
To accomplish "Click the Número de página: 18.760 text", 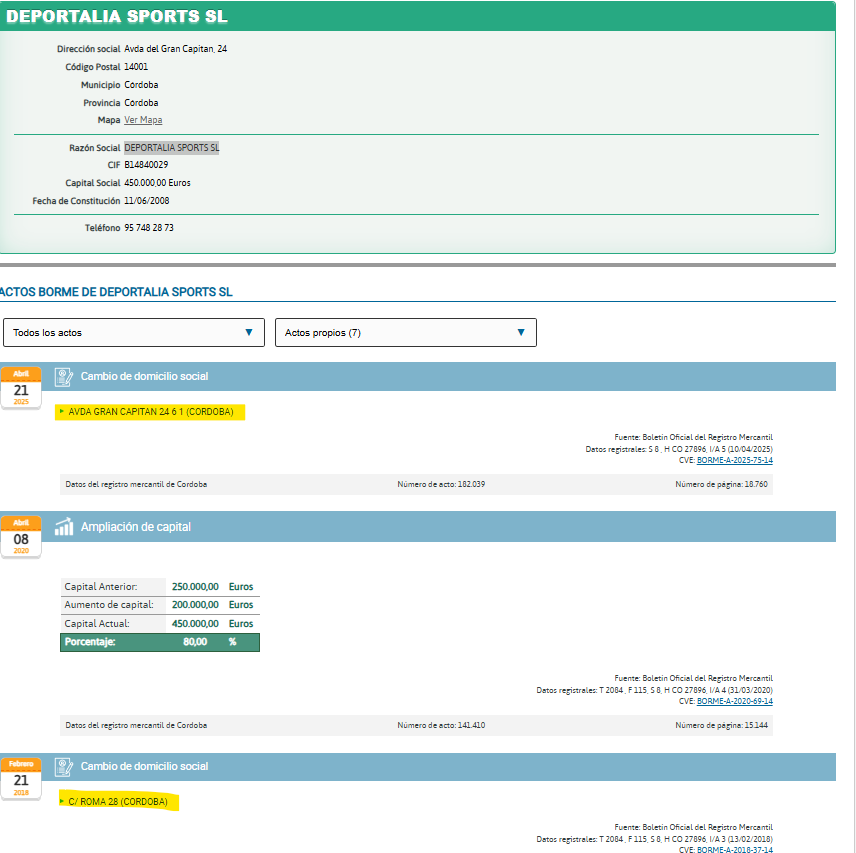I will tap(721, 484).
